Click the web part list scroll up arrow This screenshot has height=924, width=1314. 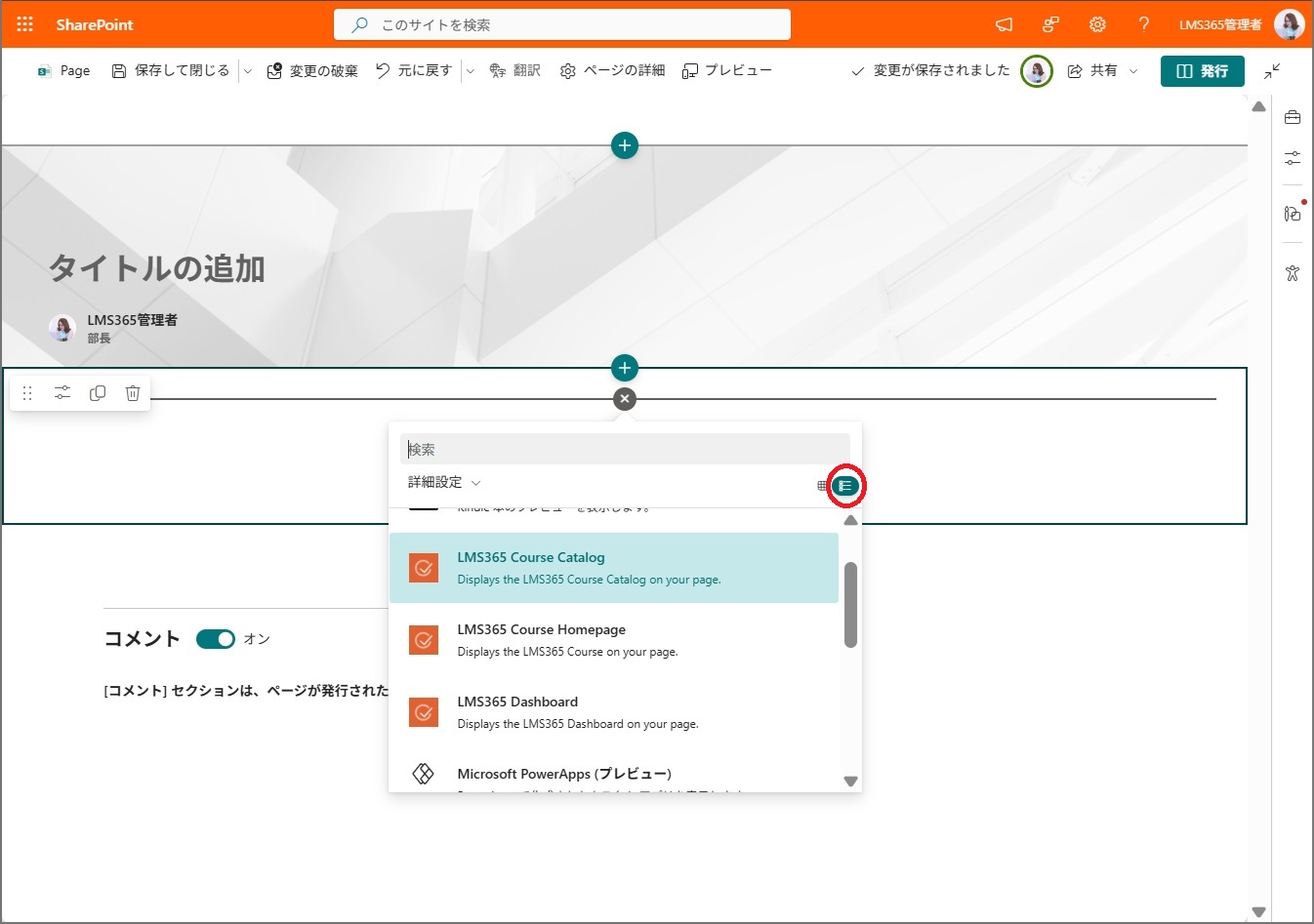click(x=850, y=520)
